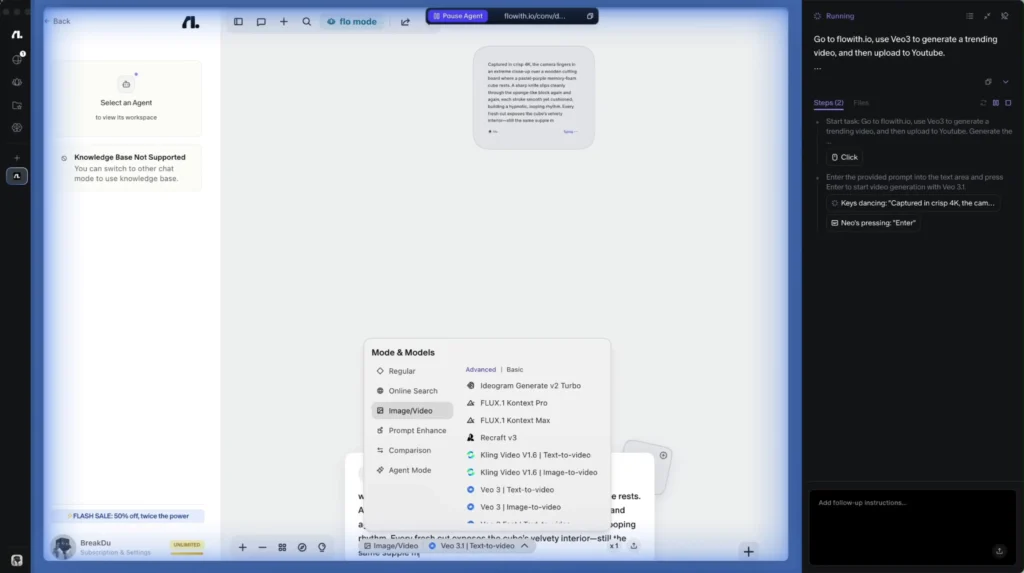Click the circular target icon on tilted card

click(x=663, y=455)
